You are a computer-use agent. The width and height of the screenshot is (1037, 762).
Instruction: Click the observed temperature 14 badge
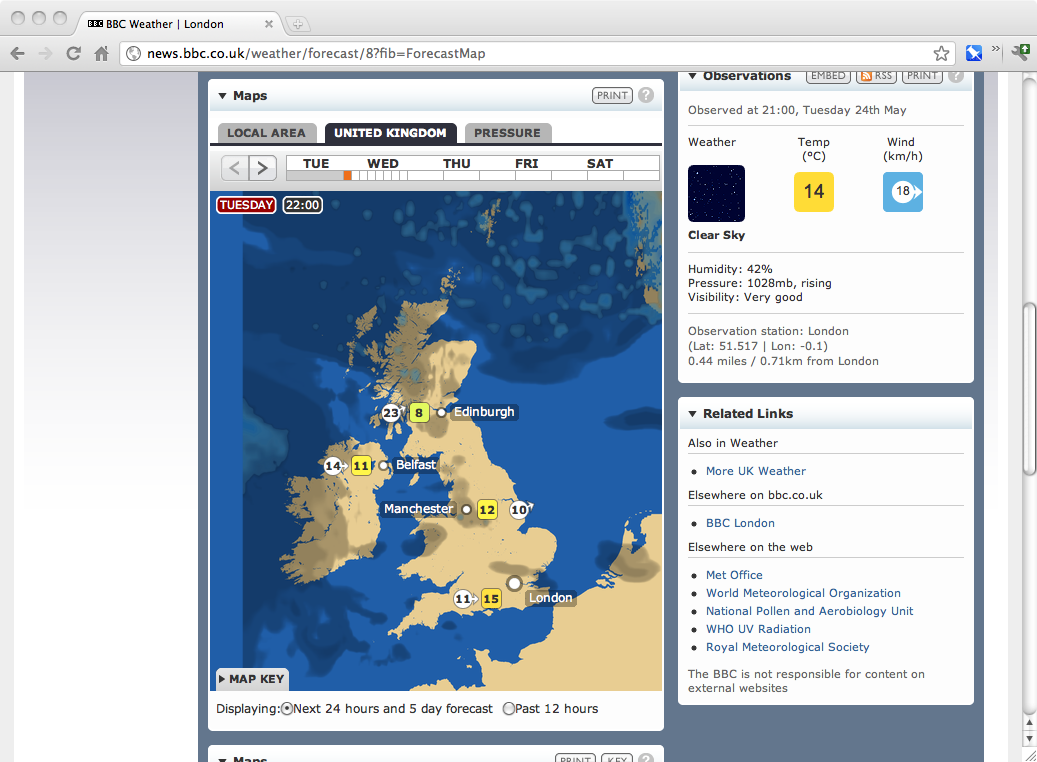pyautogui.click(x=813, y=192)
